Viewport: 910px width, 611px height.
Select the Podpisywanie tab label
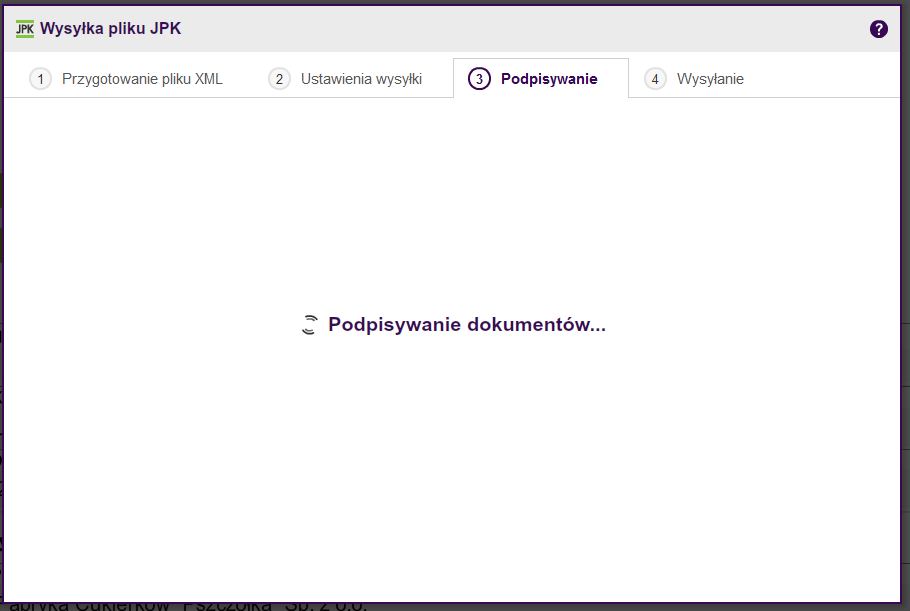tap(549, 79)
